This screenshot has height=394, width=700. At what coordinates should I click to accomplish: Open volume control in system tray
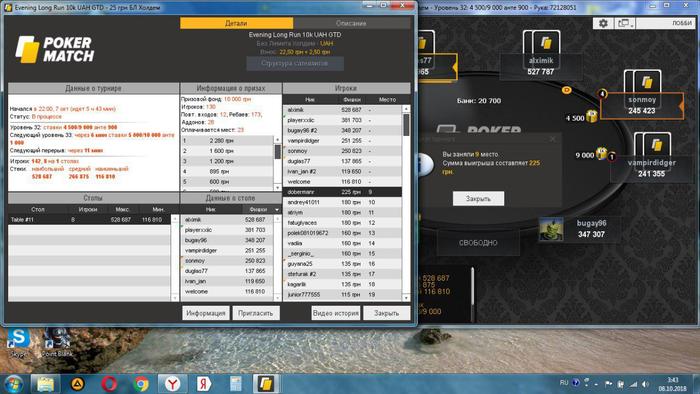coord(646,384)
